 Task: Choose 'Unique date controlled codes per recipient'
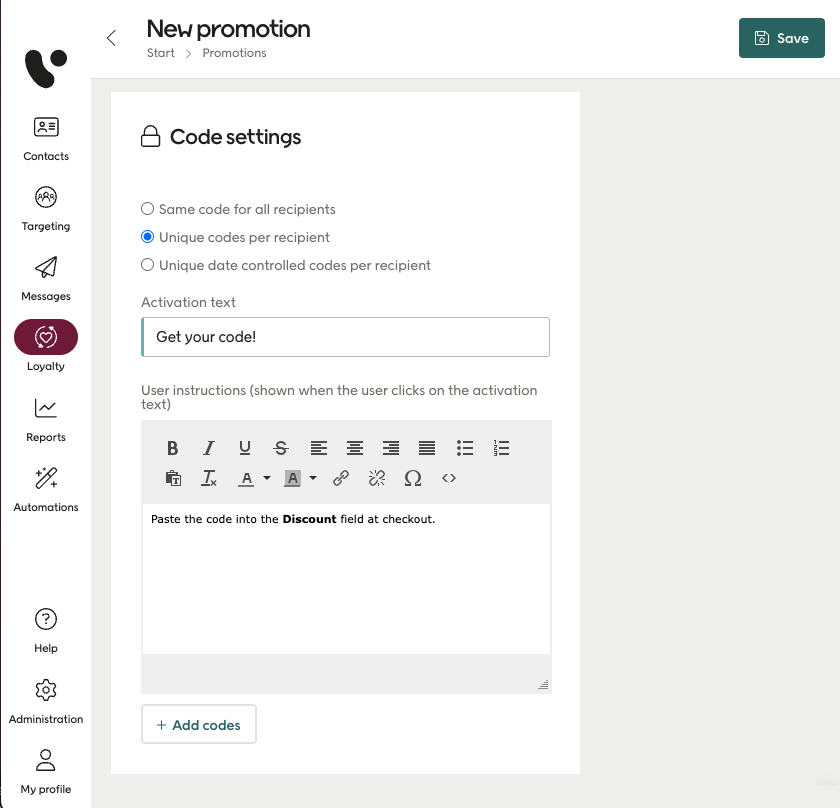pyautogui.click(x=147, y=265)
